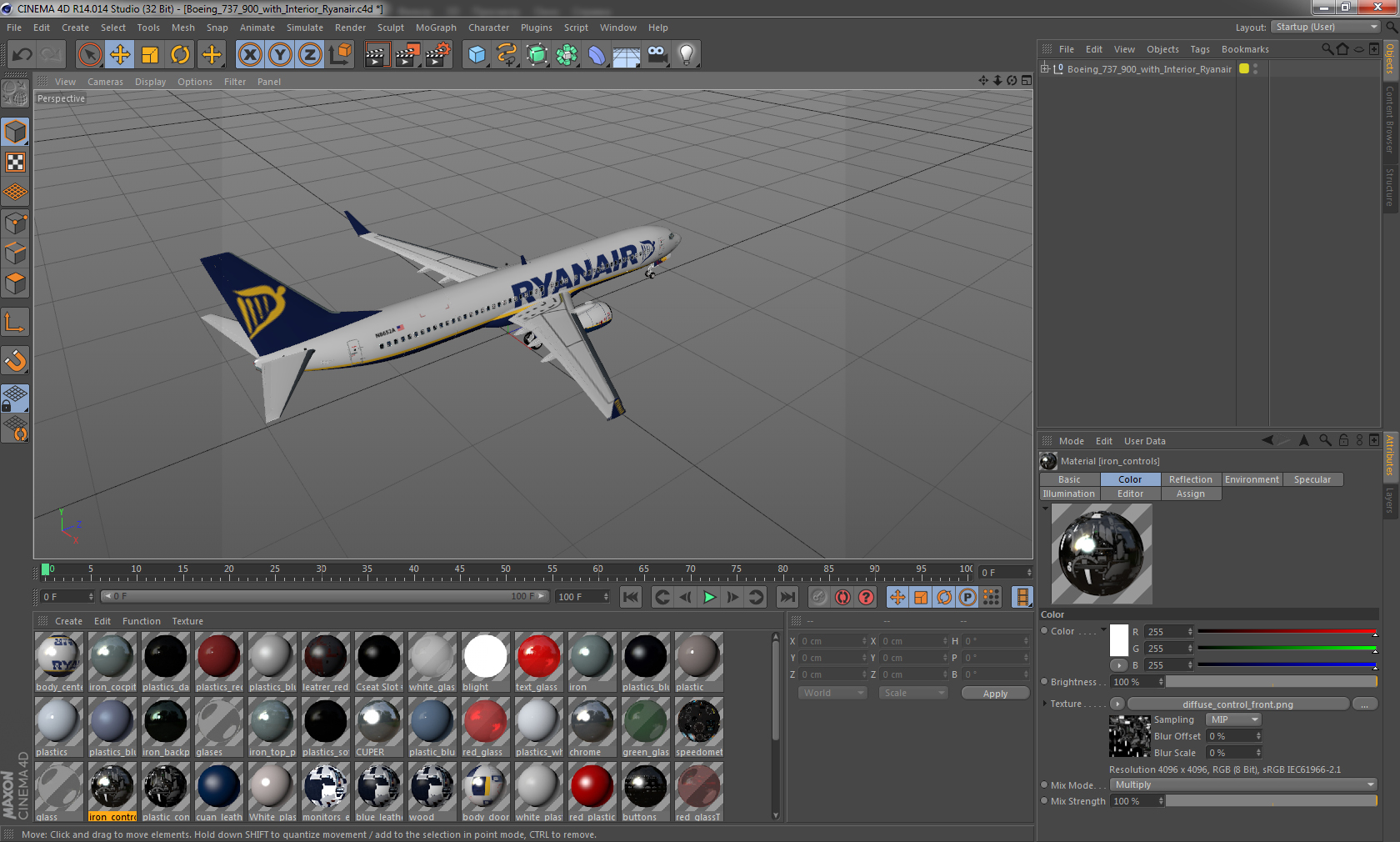Open the Sculpt menu

pos(390,28)
